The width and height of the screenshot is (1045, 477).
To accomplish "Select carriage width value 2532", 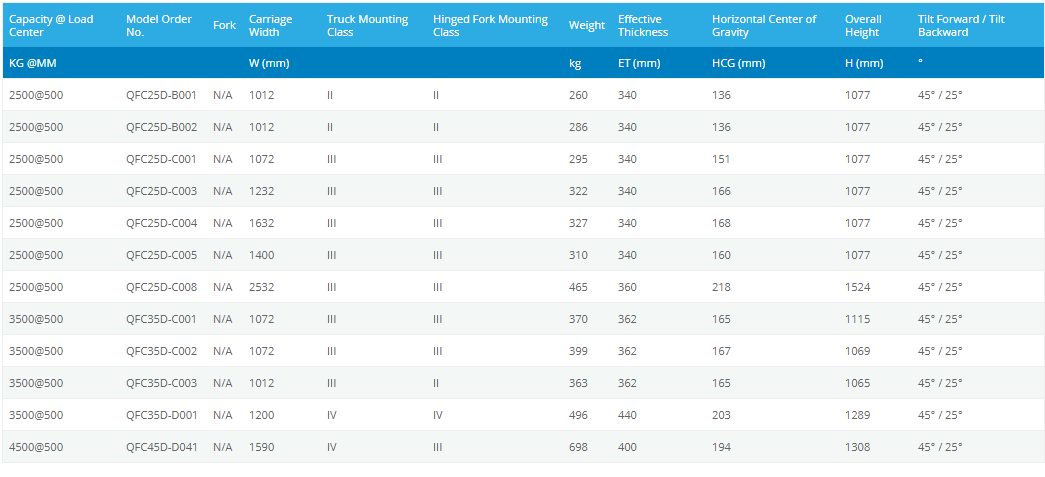I will [x=261, y=287].
